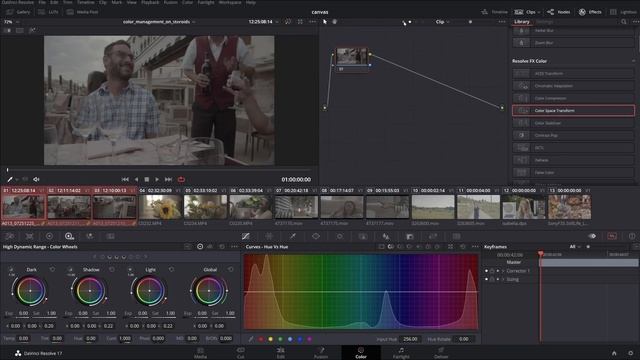Open the Key palette

(x=410, y=236)
